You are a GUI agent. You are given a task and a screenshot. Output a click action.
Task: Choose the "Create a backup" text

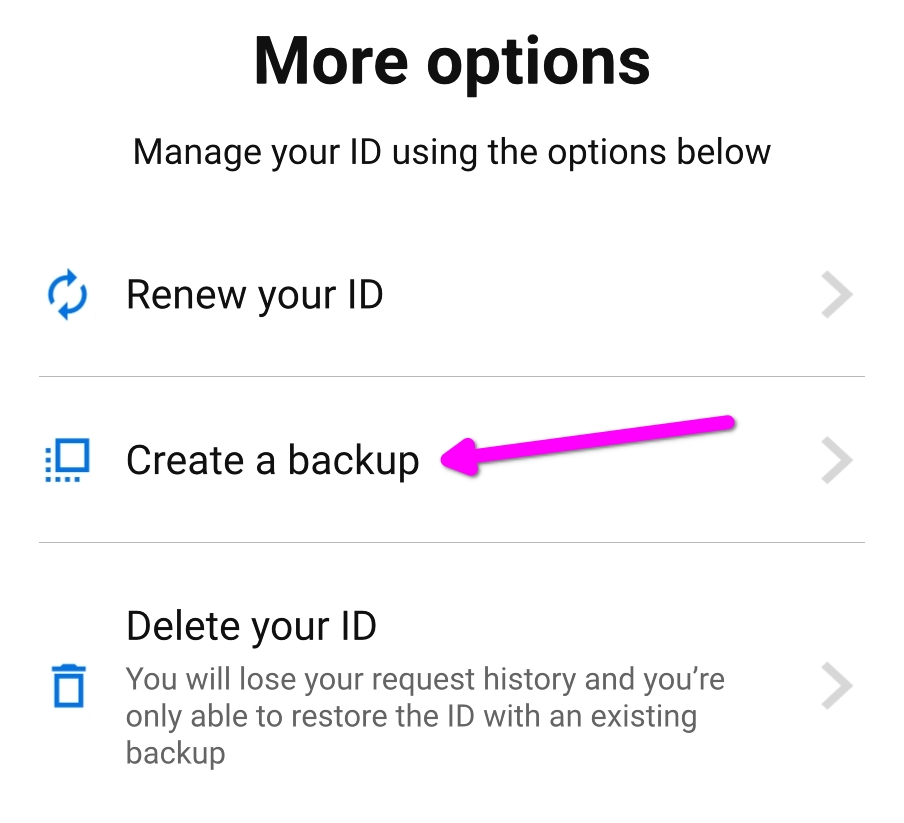[272, 461]
